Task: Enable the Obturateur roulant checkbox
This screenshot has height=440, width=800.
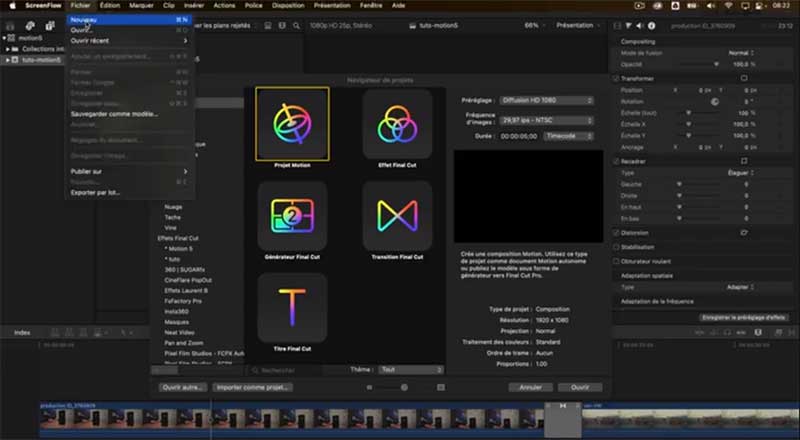Action: 615,260
